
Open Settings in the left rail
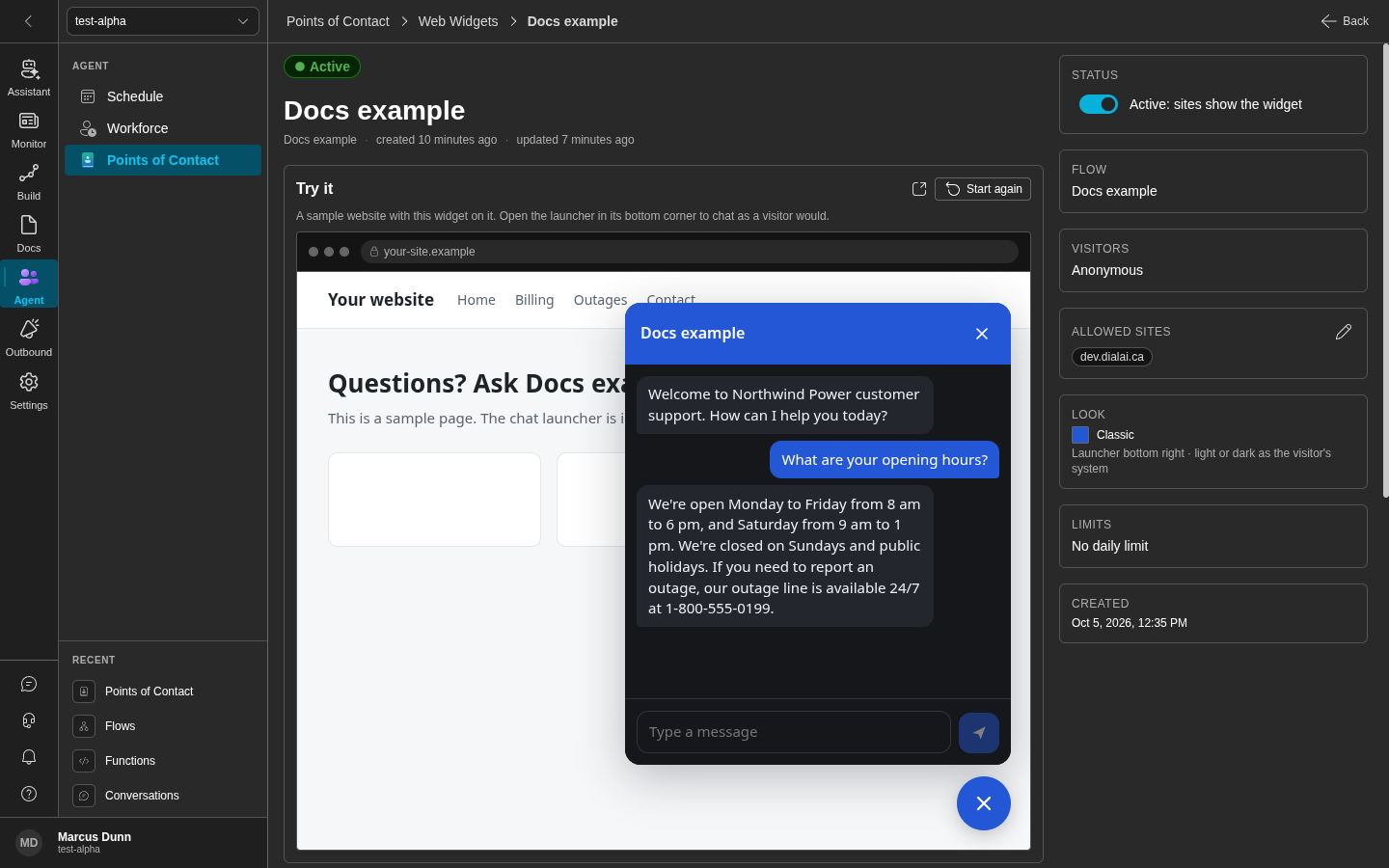pyautogui.click(x=29, y=391)
